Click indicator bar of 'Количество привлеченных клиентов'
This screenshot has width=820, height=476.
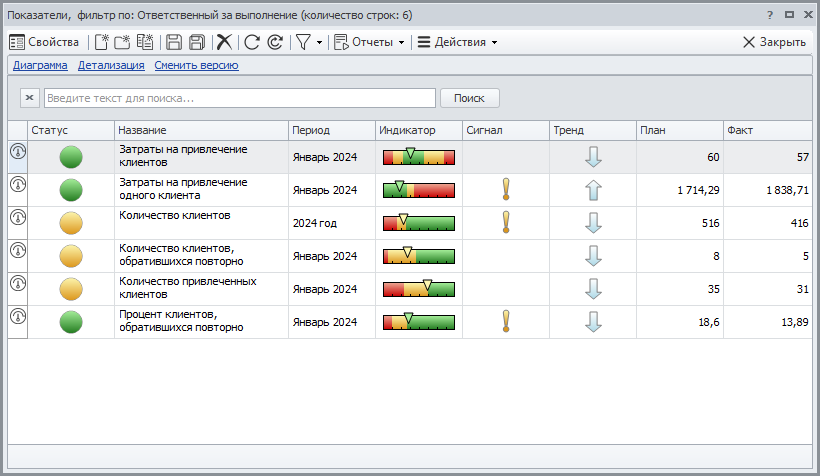tap(419, 289)
